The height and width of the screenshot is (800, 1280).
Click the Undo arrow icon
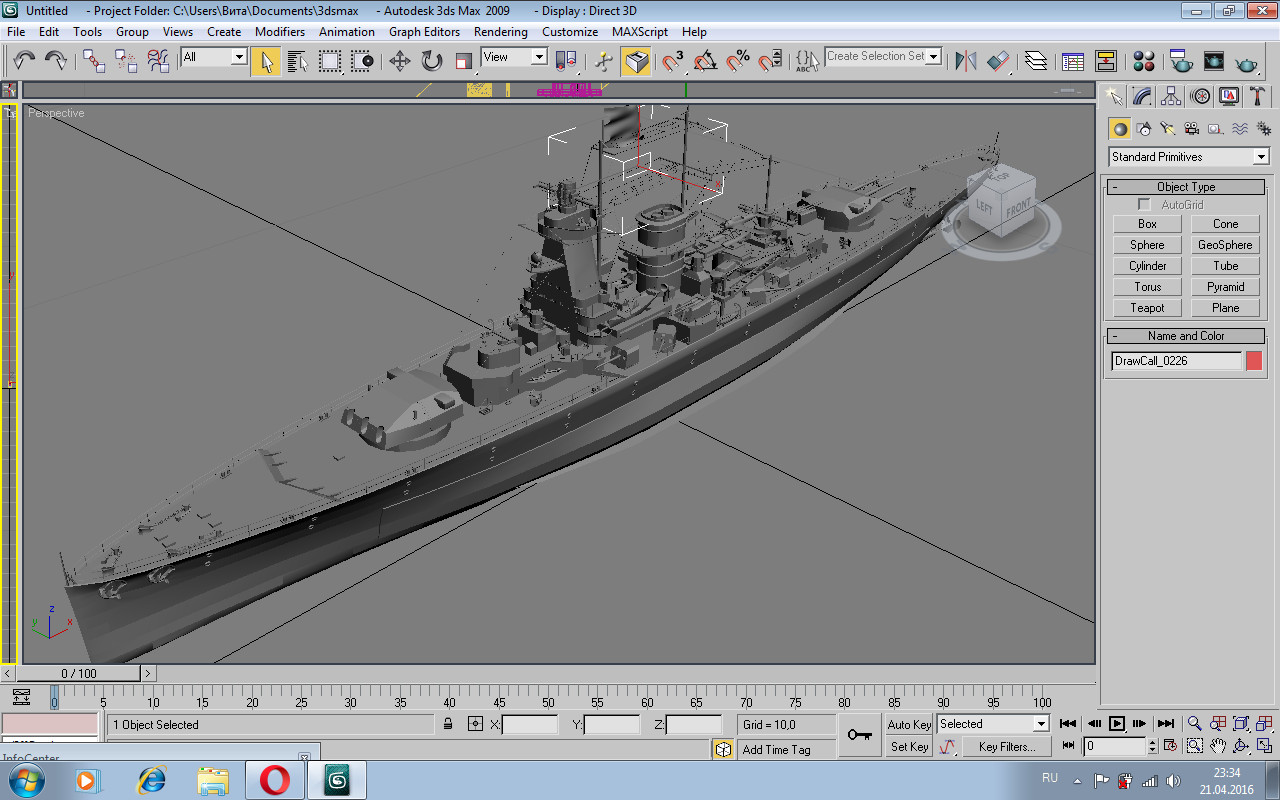coord(24,61)
